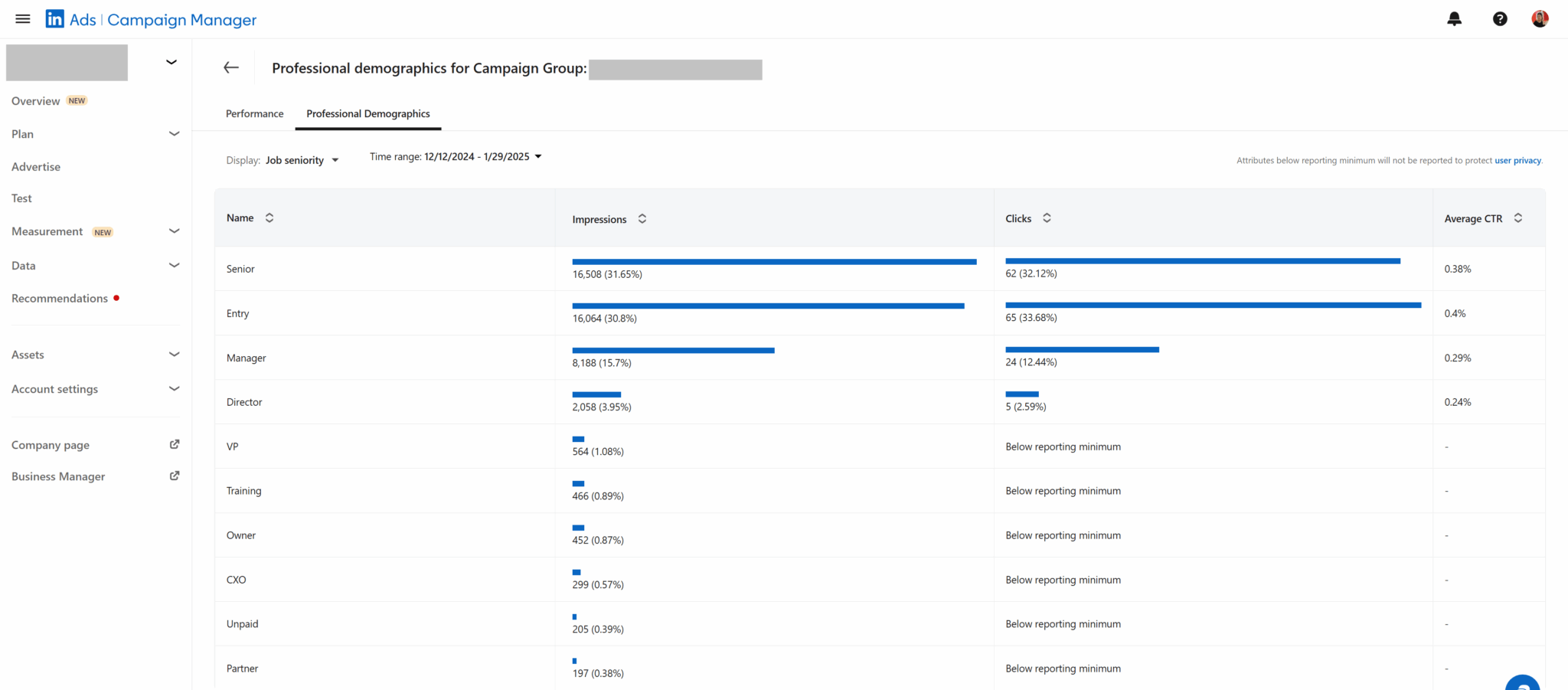
Task: Open Company page external link icon
Action: (x=175, y=444)
